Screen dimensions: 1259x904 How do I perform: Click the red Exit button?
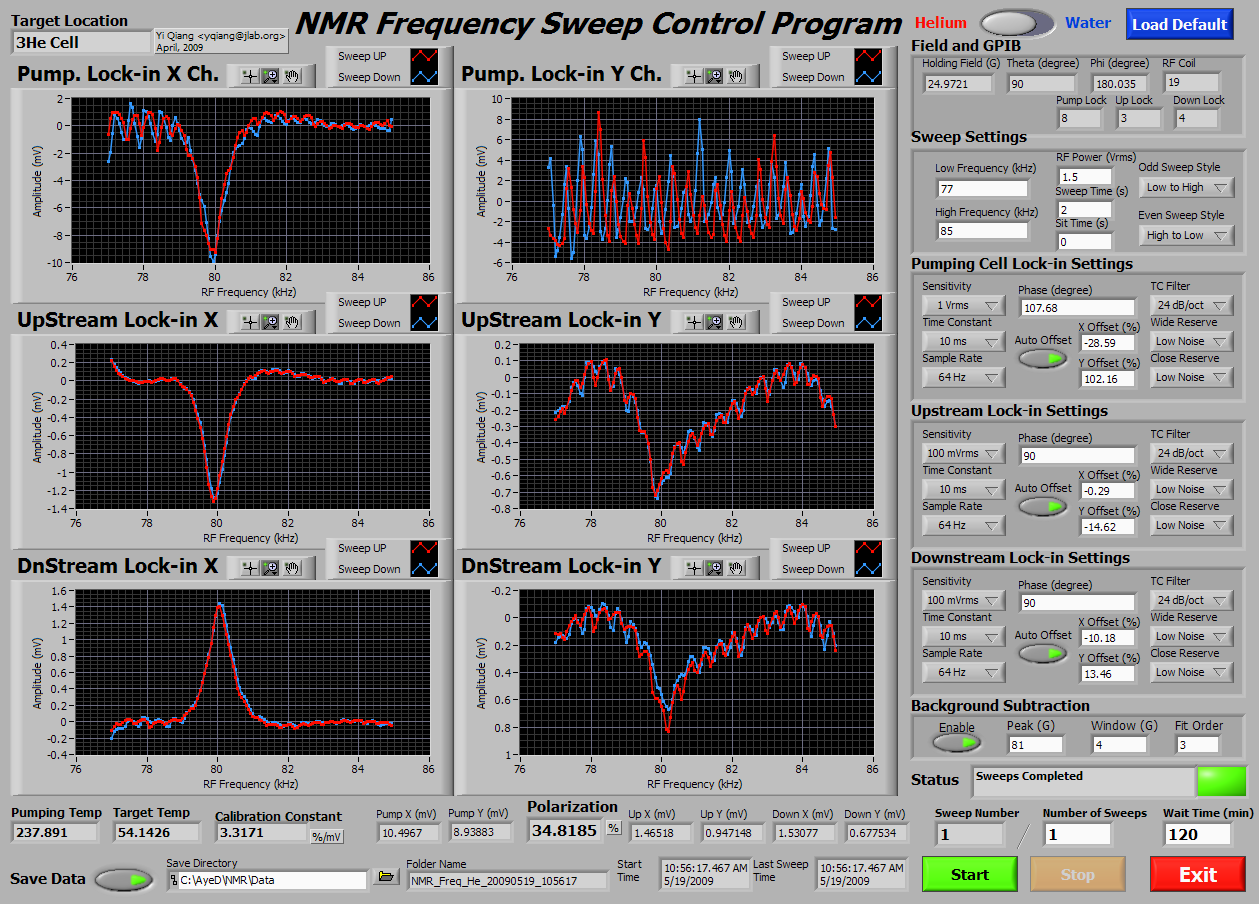coord(1197,874)
